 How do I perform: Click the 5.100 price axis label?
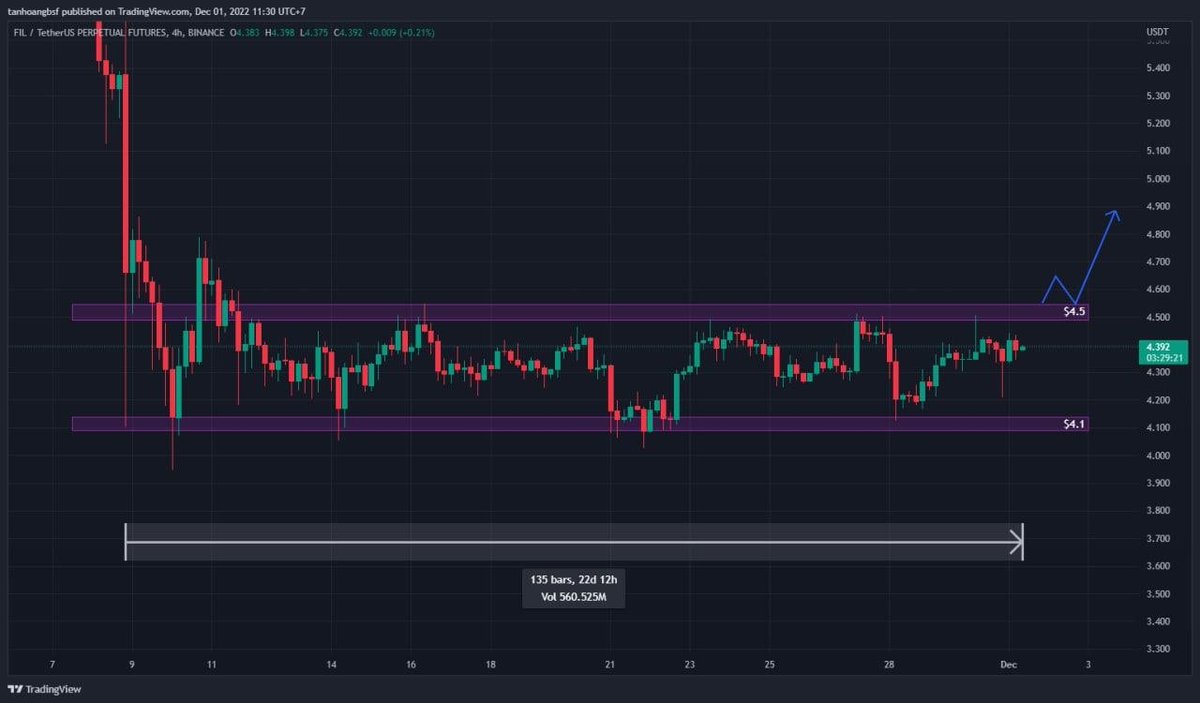click(1158, 151)
